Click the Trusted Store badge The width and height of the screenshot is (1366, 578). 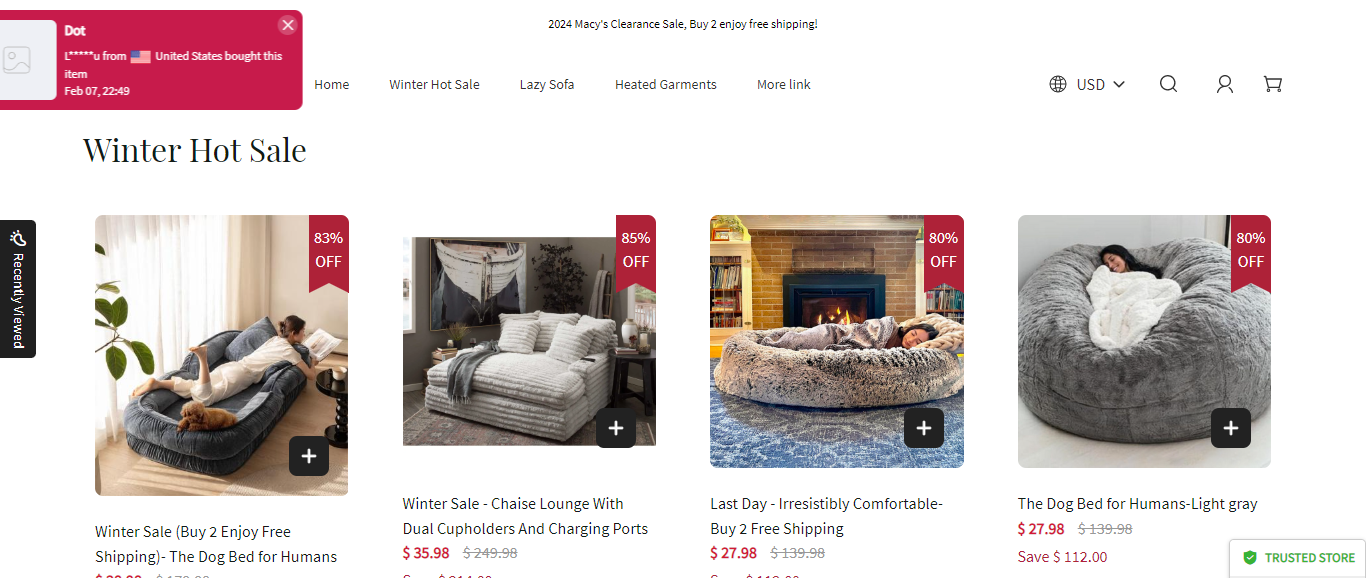tap(1298, 558)
